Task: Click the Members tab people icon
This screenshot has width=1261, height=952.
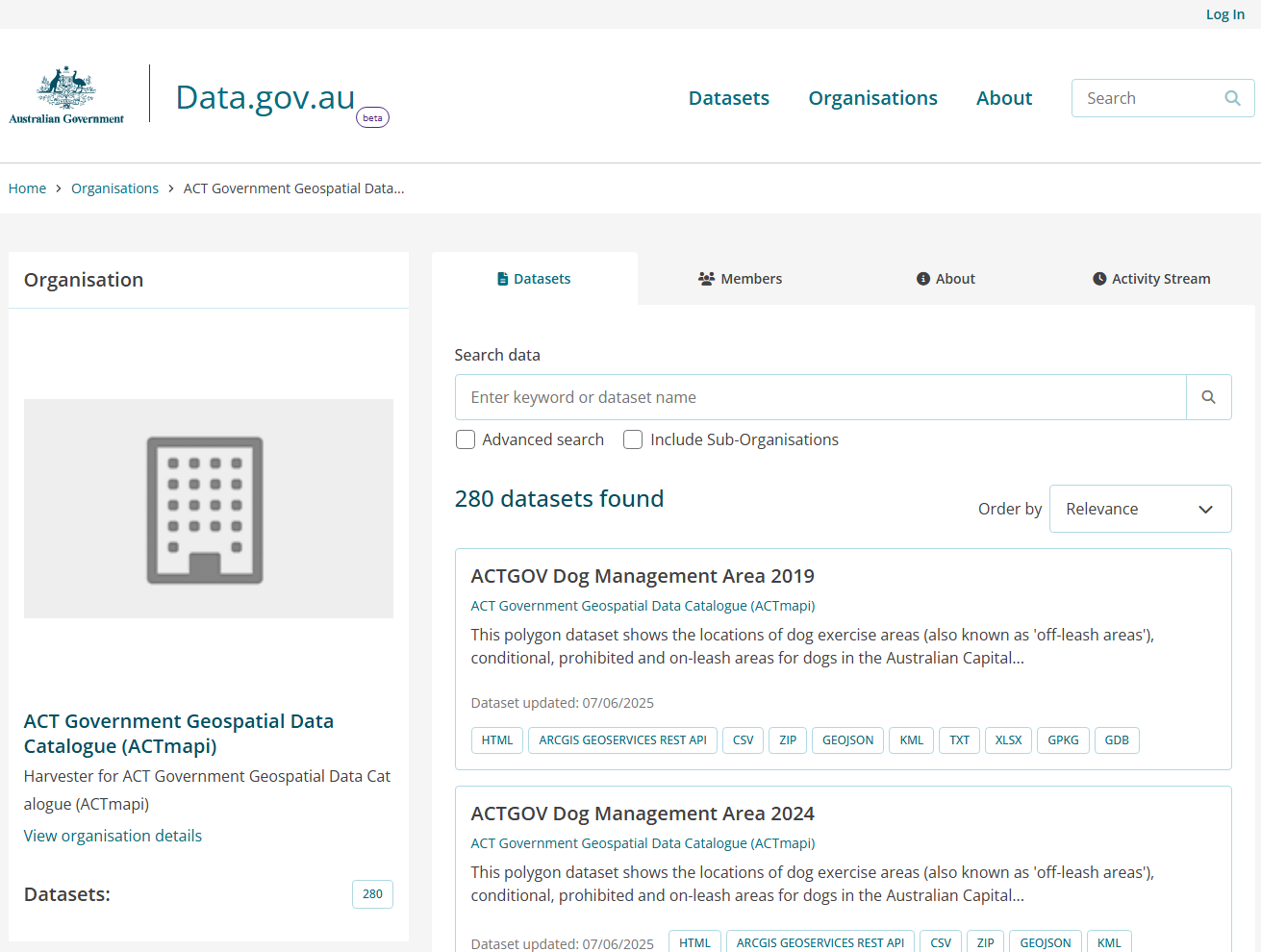Action: coord(706,279)
